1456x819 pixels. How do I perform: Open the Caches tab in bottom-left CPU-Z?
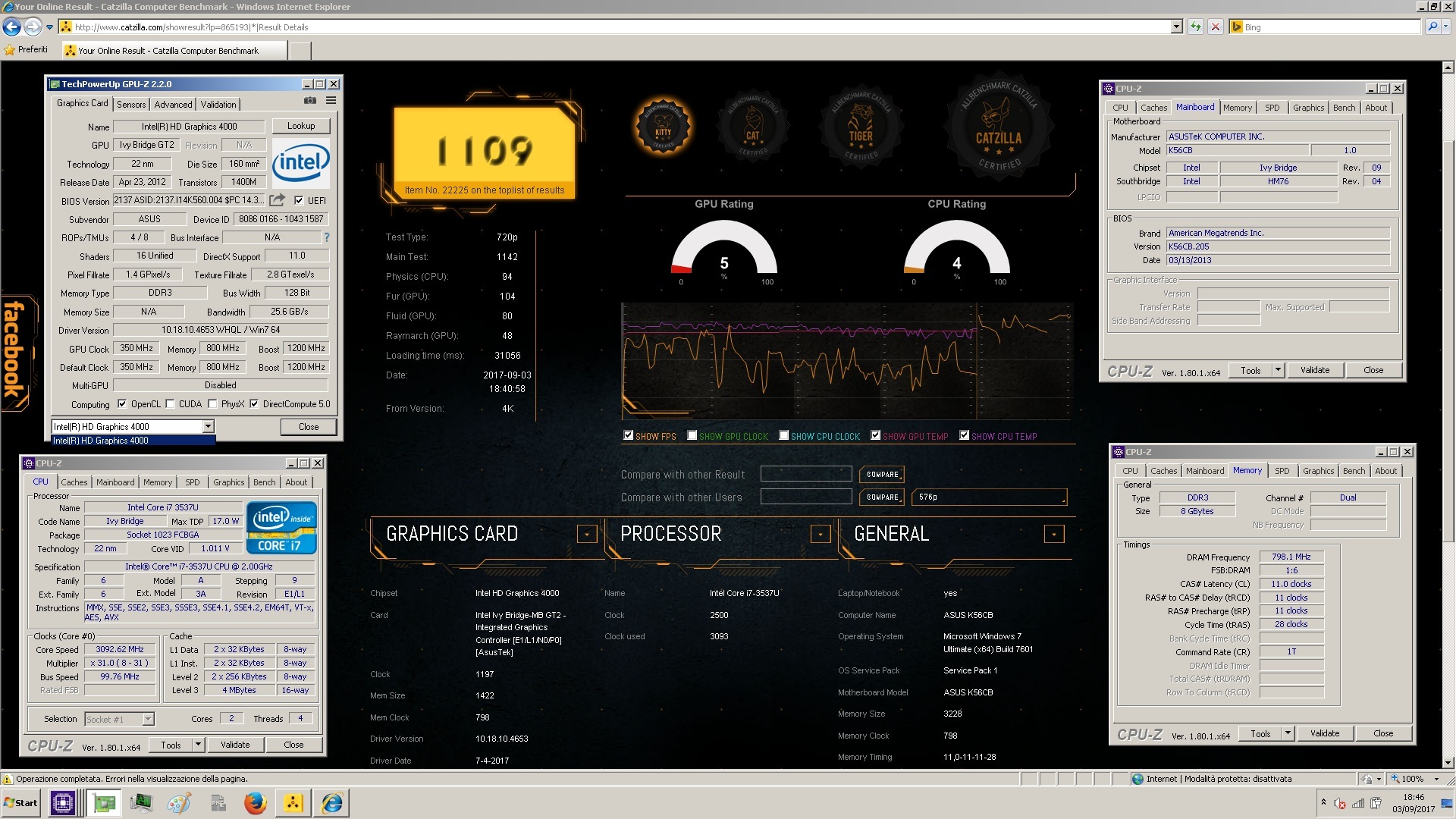74,482
